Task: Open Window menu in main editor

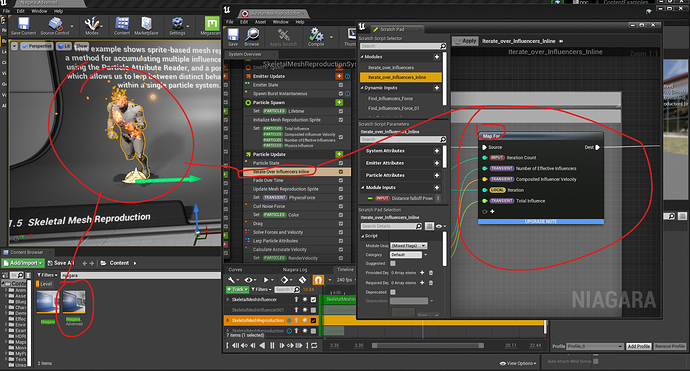Action: pos(39,11)
